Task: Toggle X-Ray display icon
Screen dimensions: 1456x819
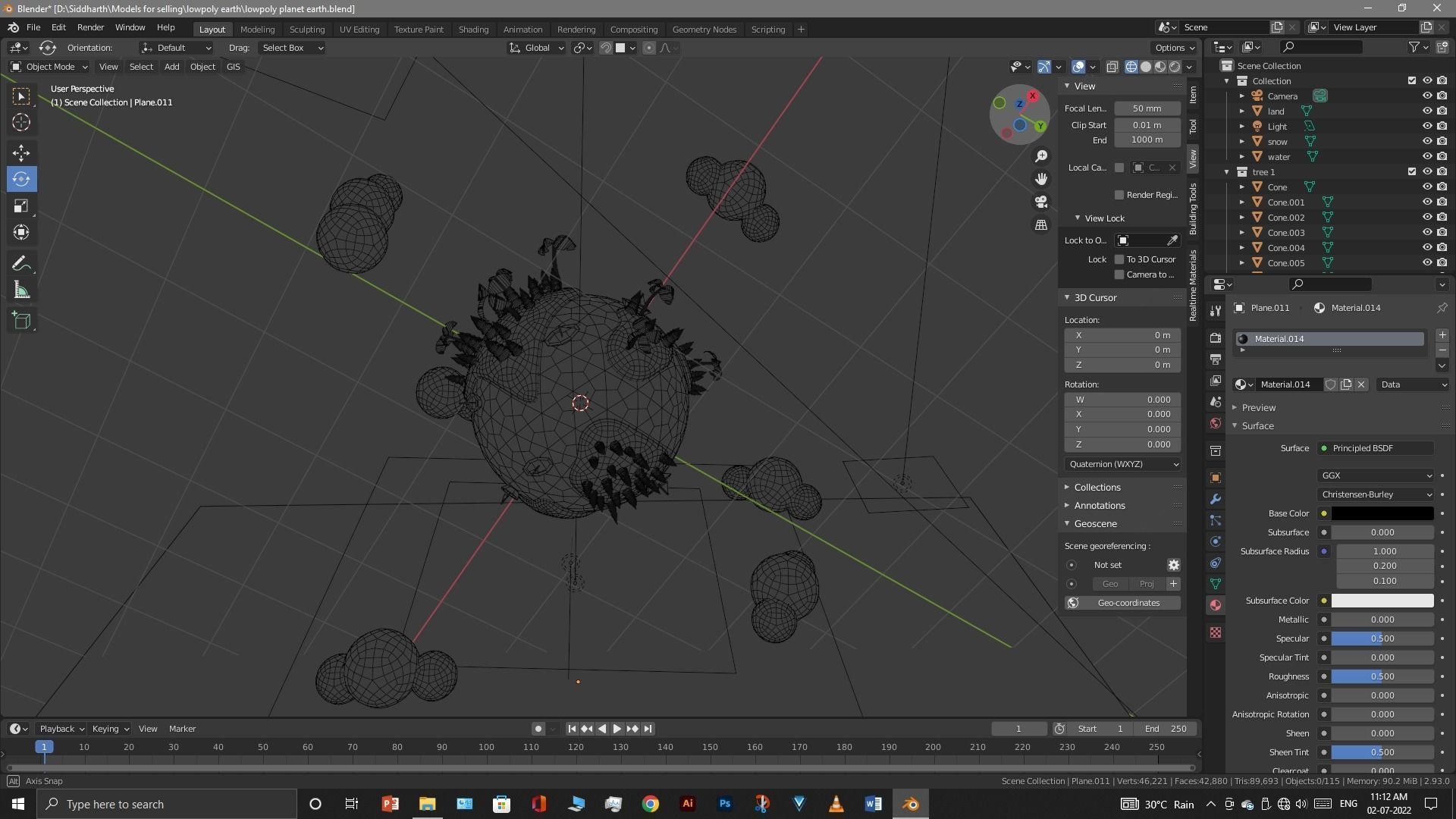Action: tap(1112, 67)
